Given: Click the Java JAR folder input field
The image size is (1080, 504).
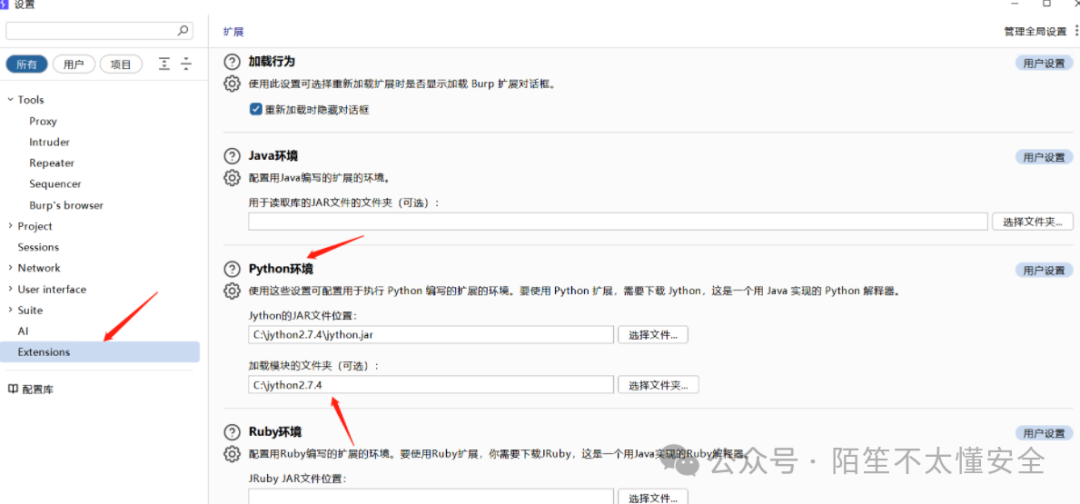Looking at the screenshot, I should (x=618, y=222).
